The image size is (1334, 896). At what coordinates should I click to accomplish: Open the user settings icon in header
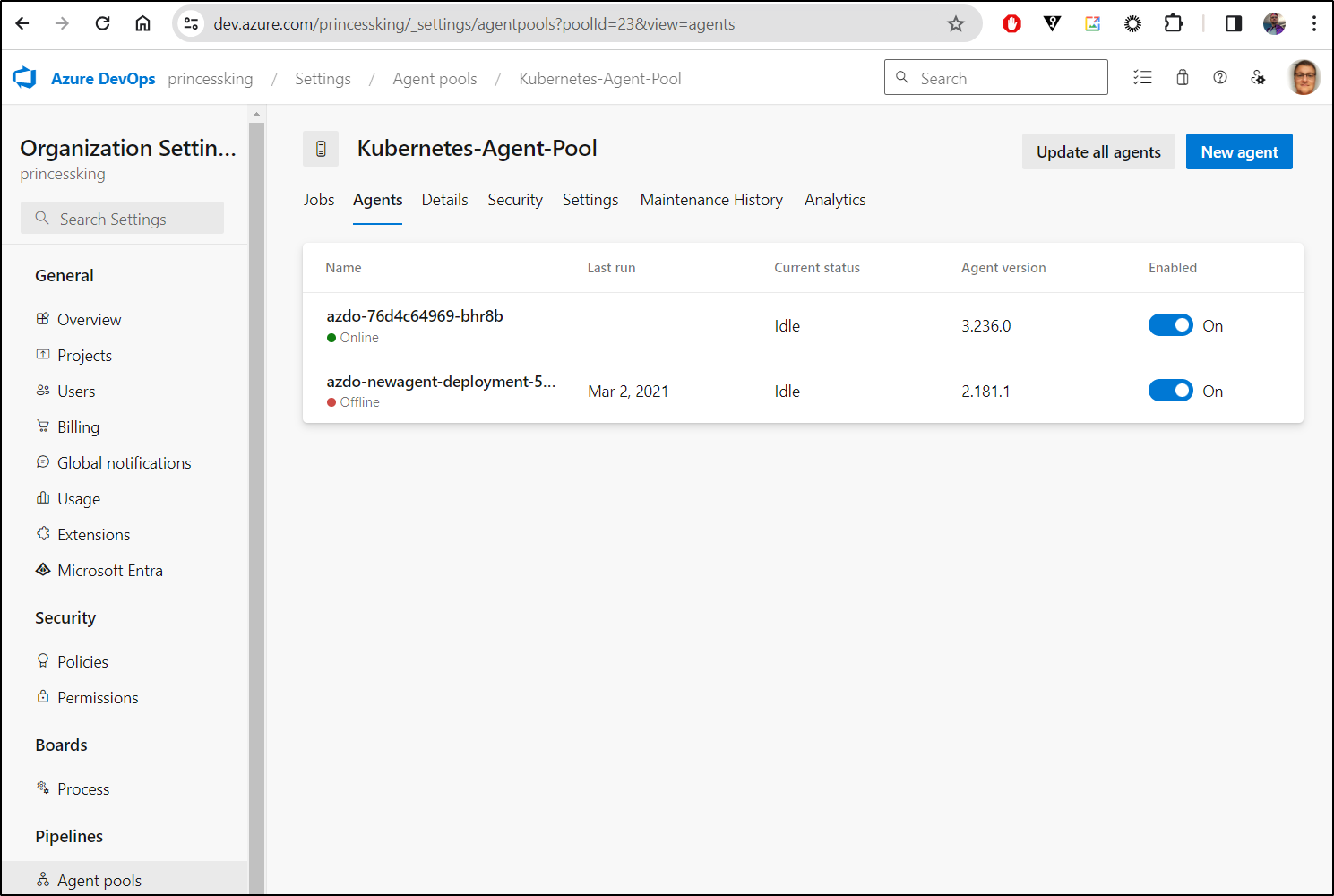pos(1258,77)
